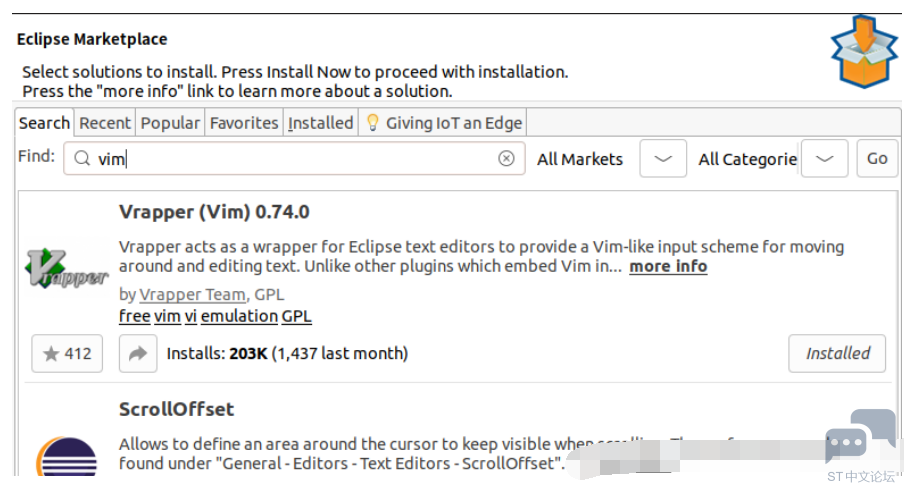Click the Eclipse Marketplace box icon
Screen dimensions: 904x492
pyautogui.click(x=864, y=51)
